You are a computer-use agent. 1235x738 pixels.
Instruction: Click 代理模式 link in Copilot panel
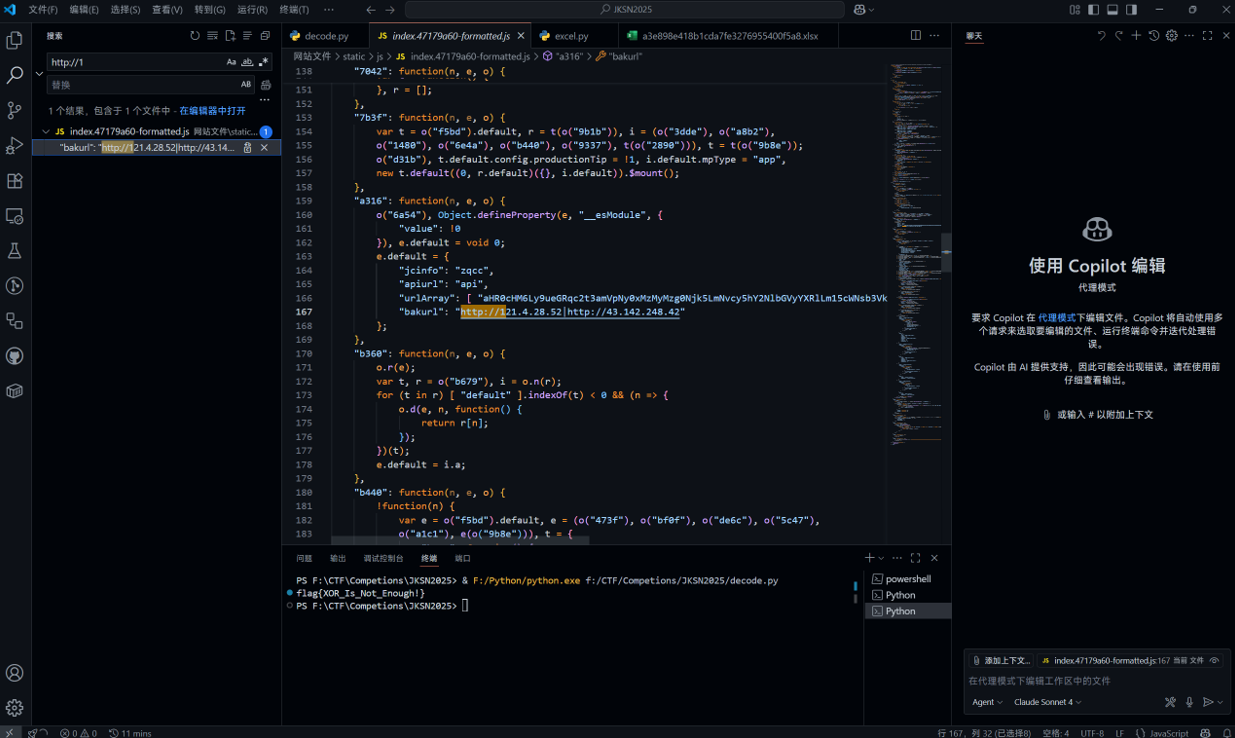pos(1056,317)
